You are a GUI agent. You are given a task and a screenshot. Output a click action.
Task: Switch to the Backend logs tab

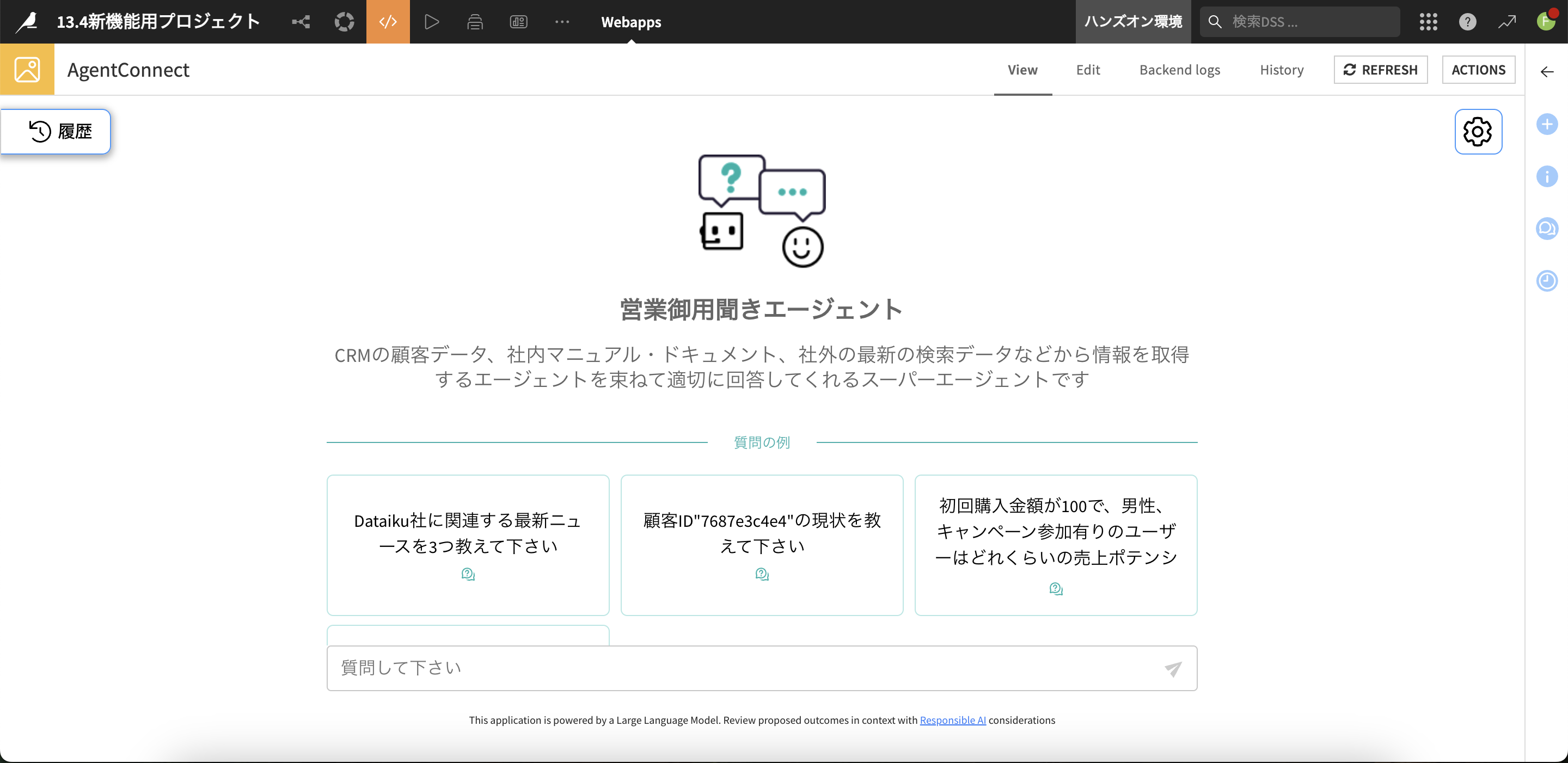coord(1179,70)
